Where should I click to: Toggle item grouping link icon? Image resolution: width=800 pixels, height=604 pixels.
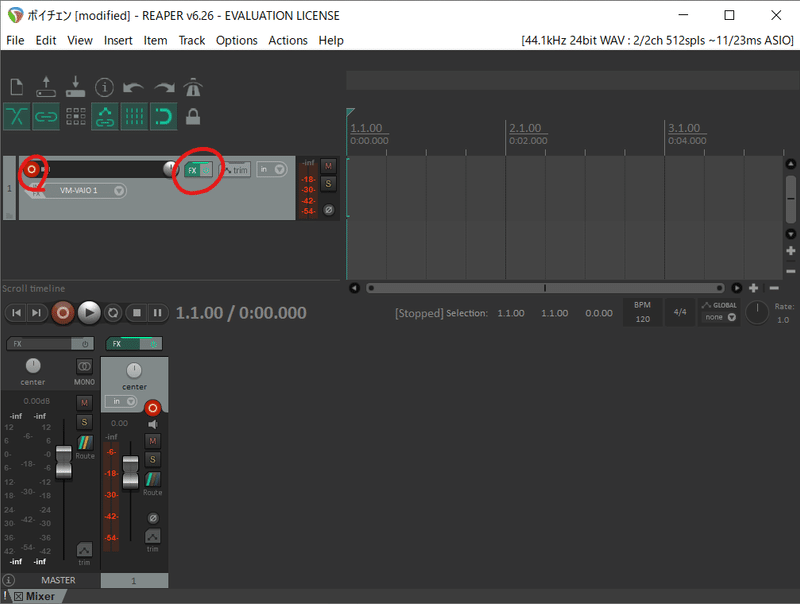(46, 116)
